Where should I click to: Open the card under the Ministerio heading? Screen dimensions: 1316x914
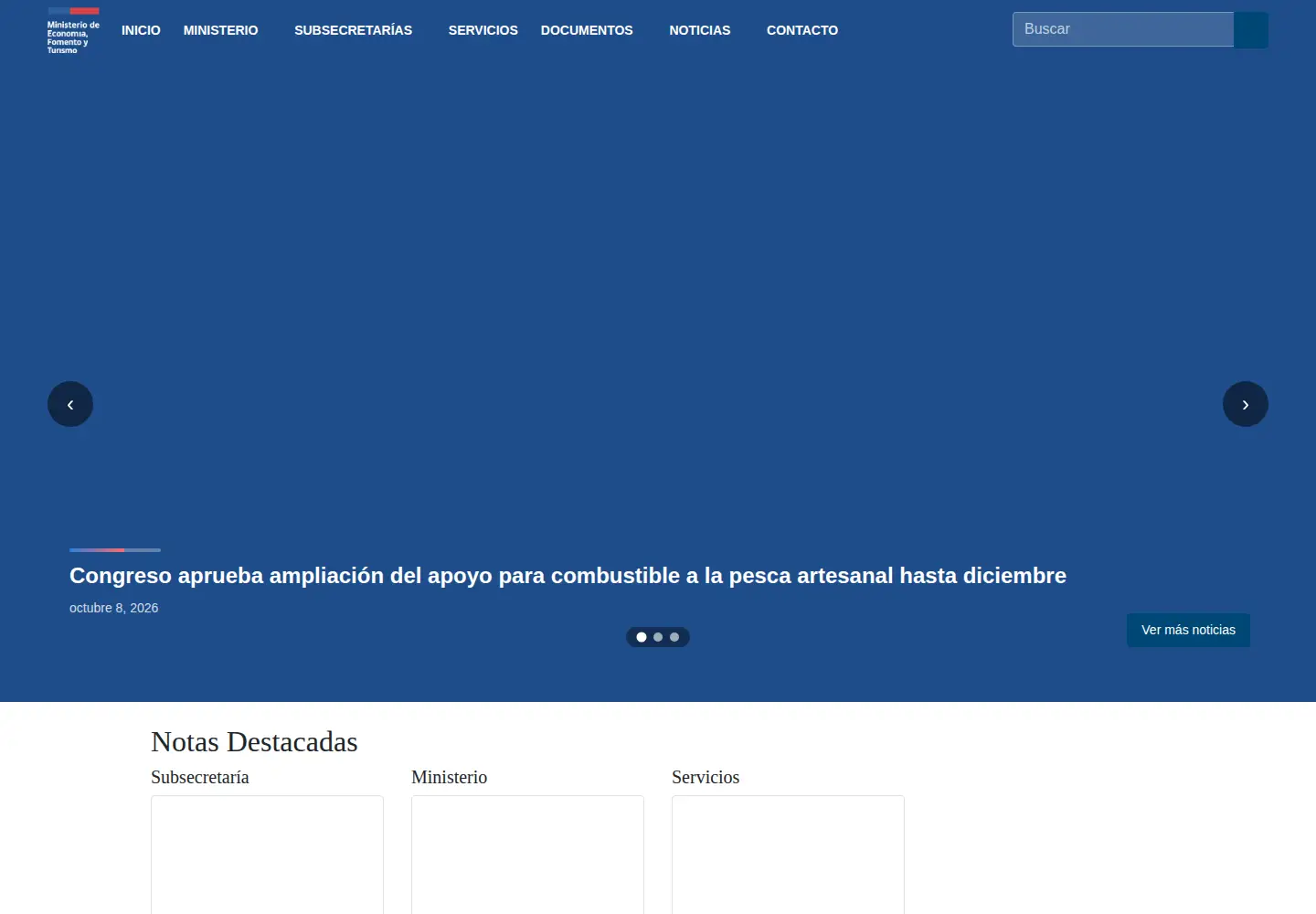[x=527, y=855]
